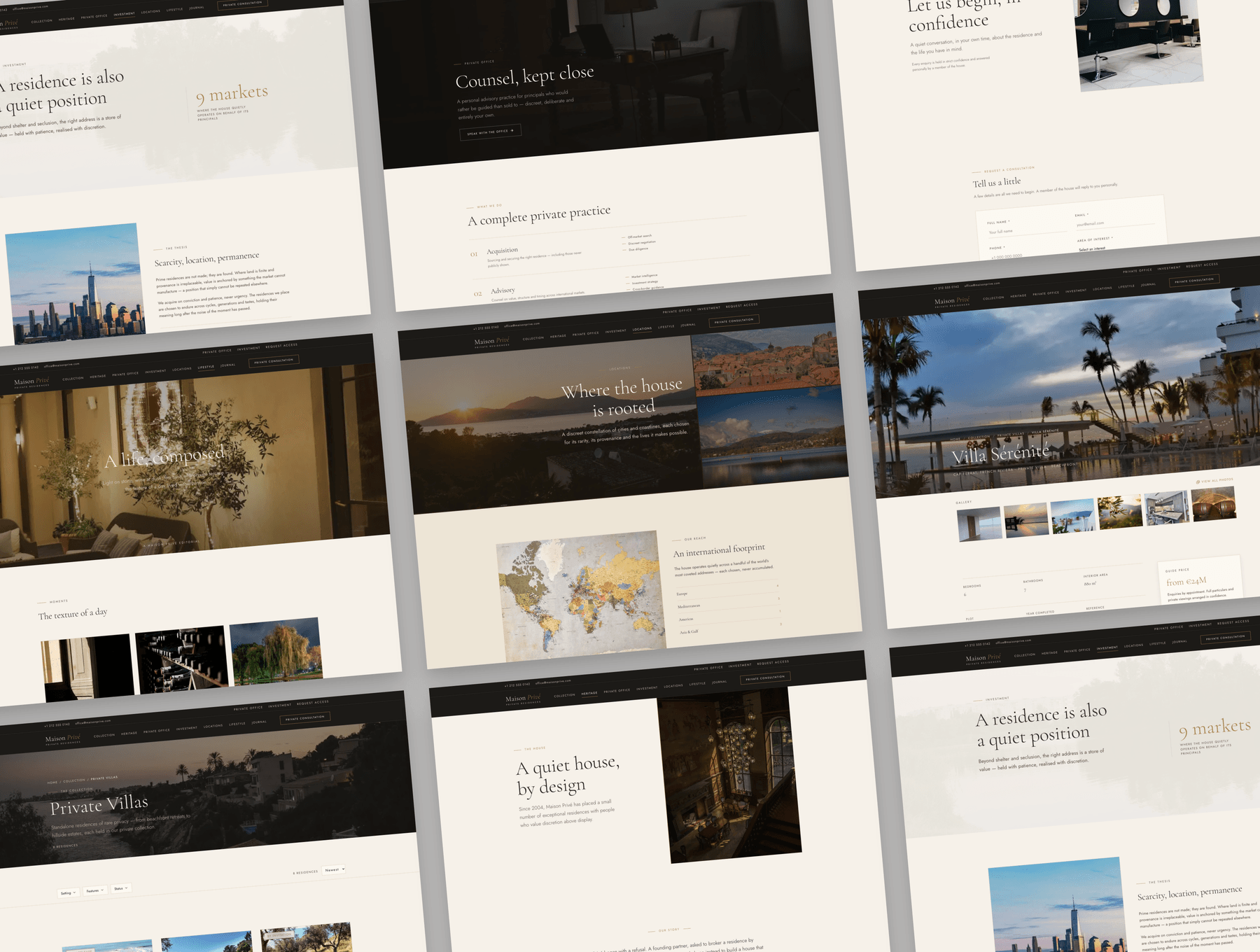The image size is (1260, 952).
Task: Click Private Consultation button on the Lifestyle page
Action: click(274, 361)
